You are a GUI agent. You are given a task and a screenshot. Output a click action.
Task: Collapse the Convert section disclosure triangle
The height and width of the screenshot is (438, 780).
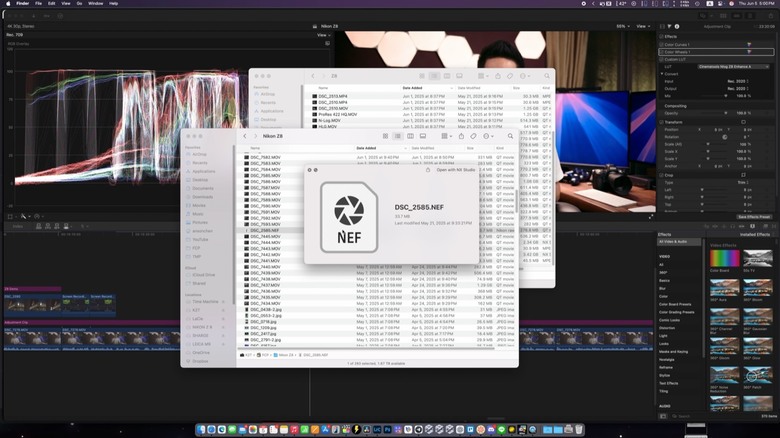pyautogui.click(x=662, y=74)
